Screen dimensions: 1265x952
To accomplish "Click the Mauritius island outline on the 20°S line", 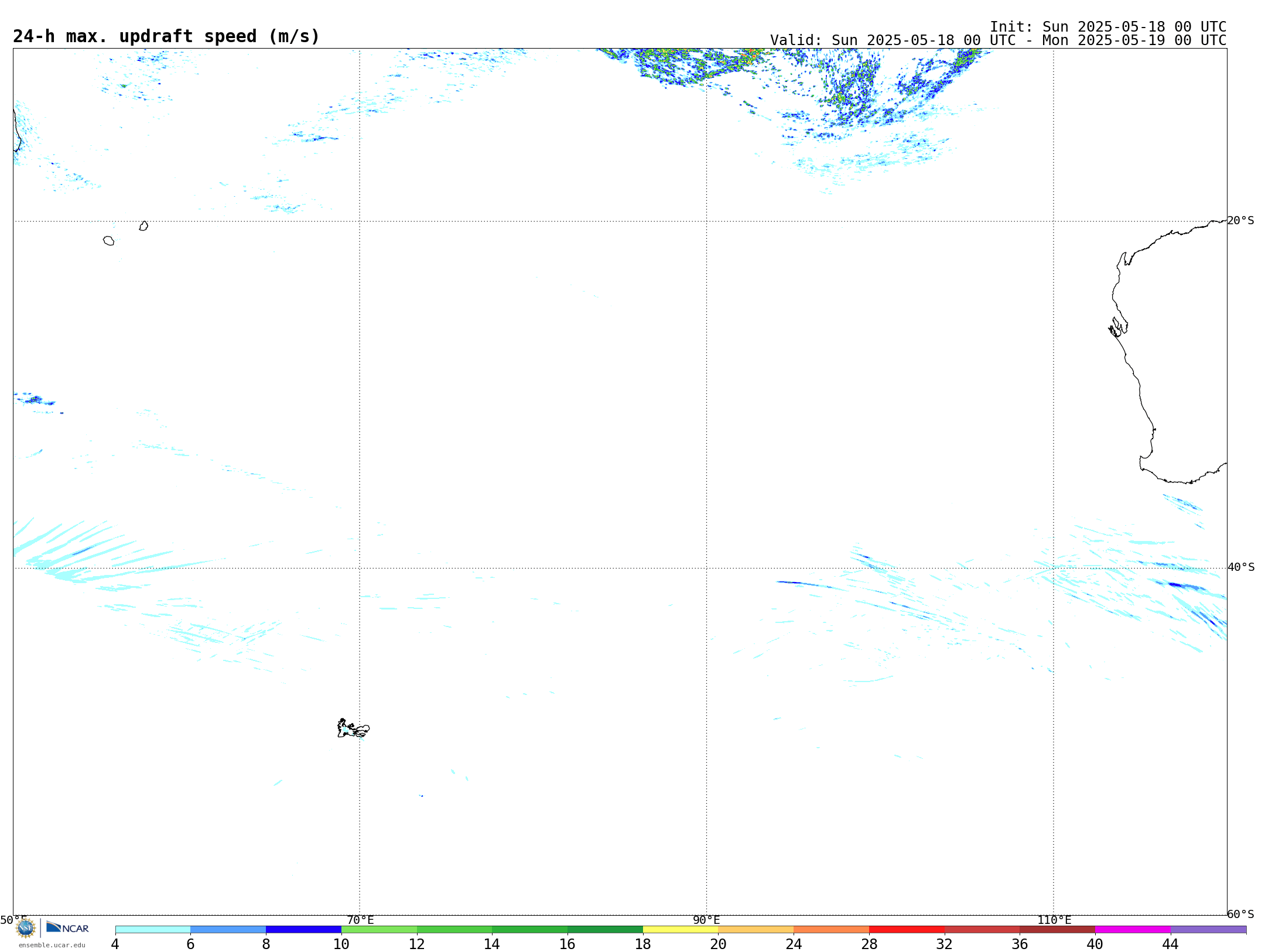I will pos(143,226).
